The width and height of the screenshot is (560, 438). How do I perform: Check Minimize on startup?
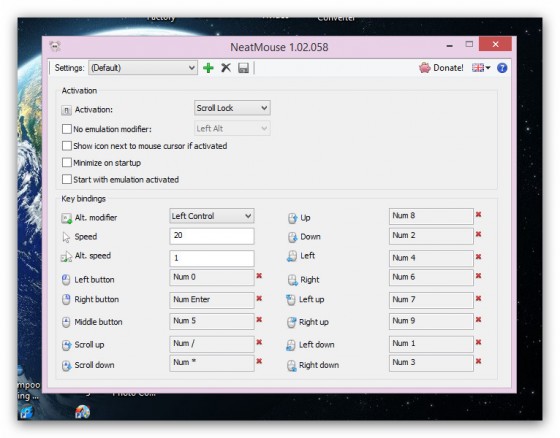tap(67, 163)
